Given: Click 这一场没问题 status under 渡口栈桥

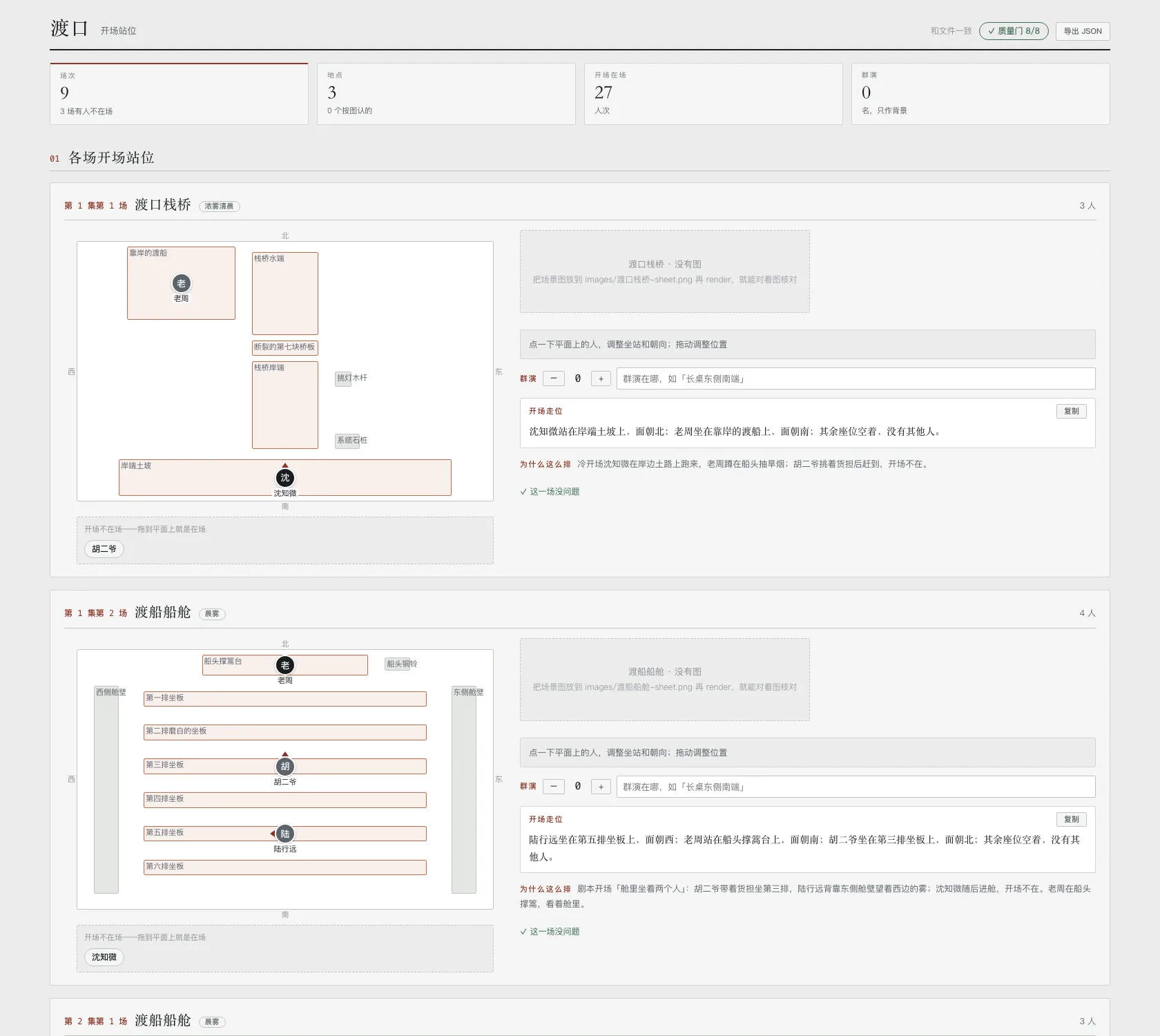Looking at the screenshot, I should [x=550, y=492].
